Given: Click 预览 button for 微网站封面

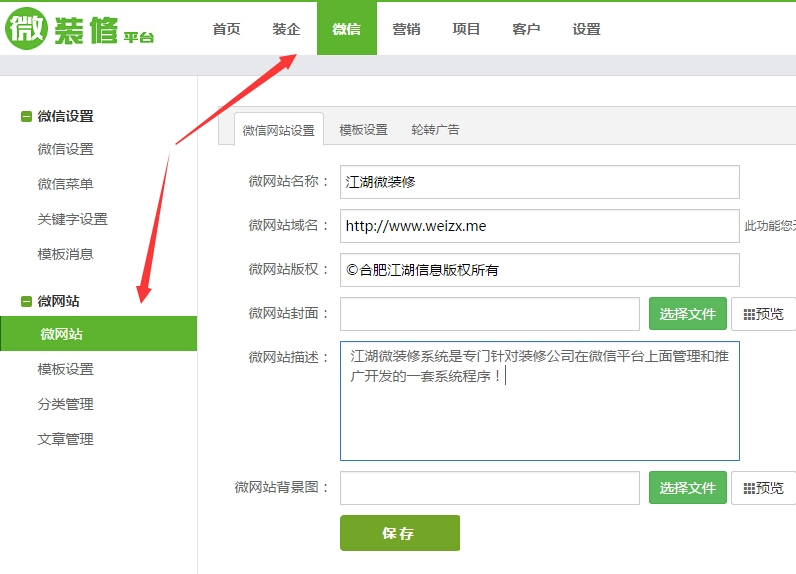Looking at the screenshot, I should click(764, 314).
